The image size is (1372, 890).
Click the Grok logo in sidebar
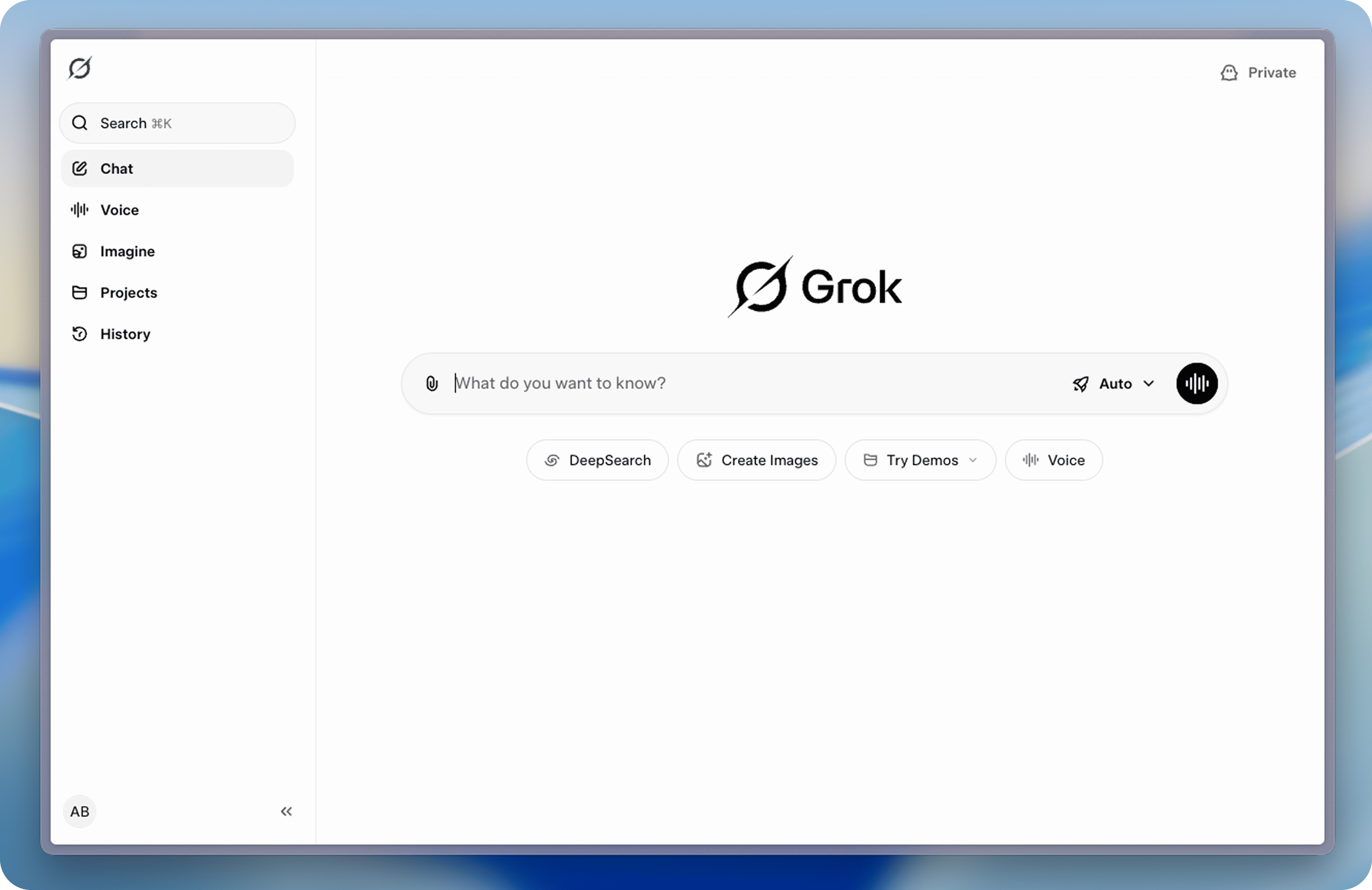coord(80,68)
